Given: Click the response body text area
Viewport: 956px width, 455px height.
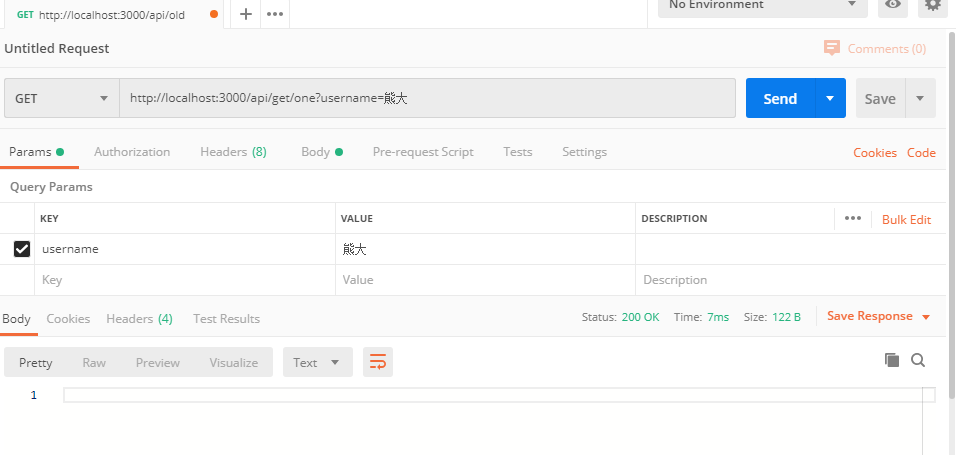Looking at the screenshot, I should coord(499,395).
